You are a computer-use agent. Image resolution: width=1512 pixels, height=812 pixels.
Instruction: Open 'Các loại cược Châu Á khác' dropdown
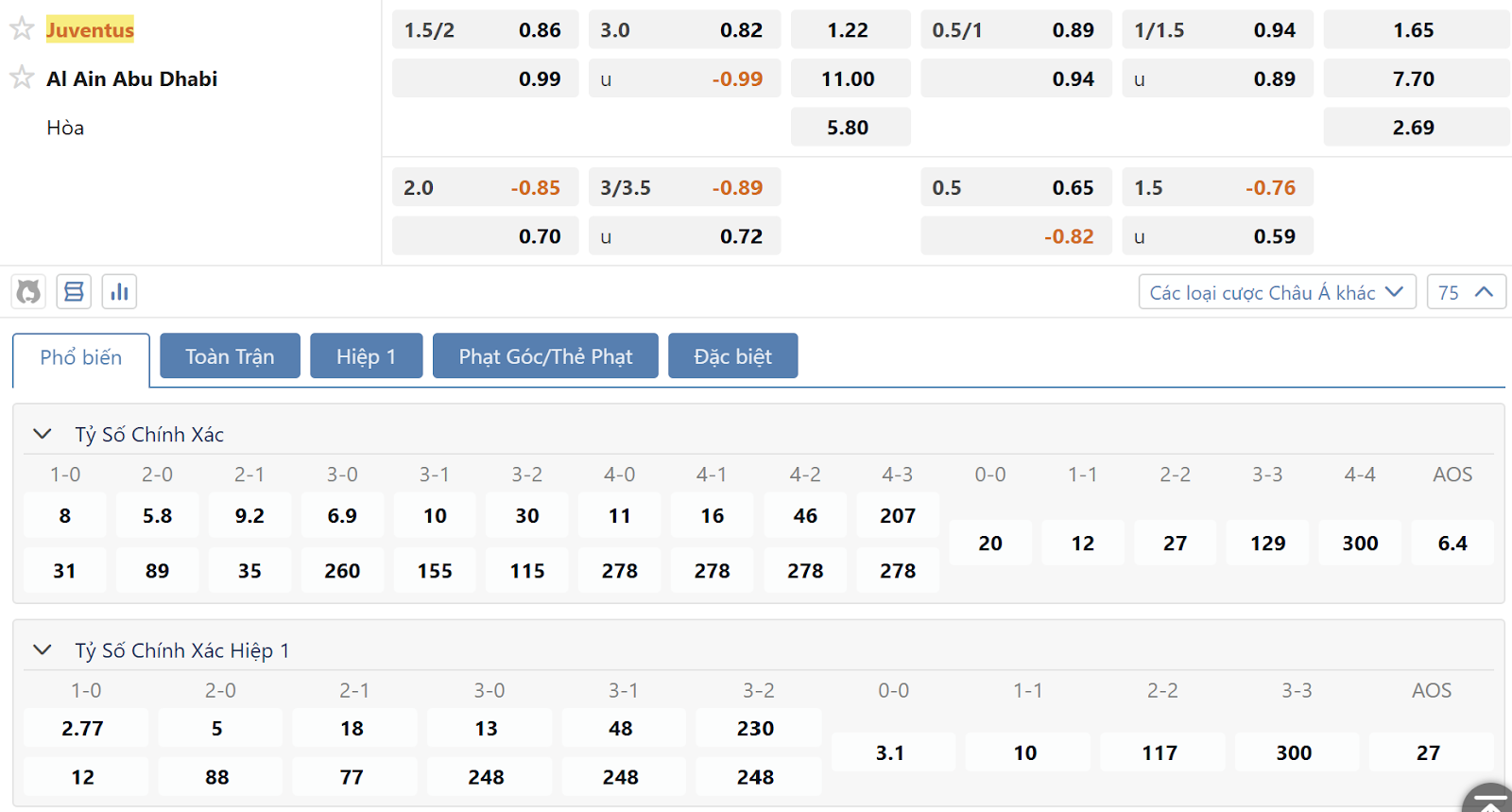(x=1277, y=292)
